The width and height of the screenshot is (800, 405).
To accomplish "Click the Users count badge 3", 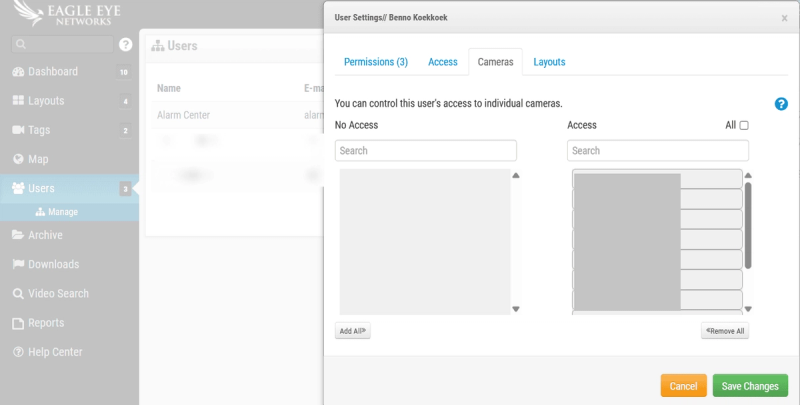I will [x=126, y=189].
